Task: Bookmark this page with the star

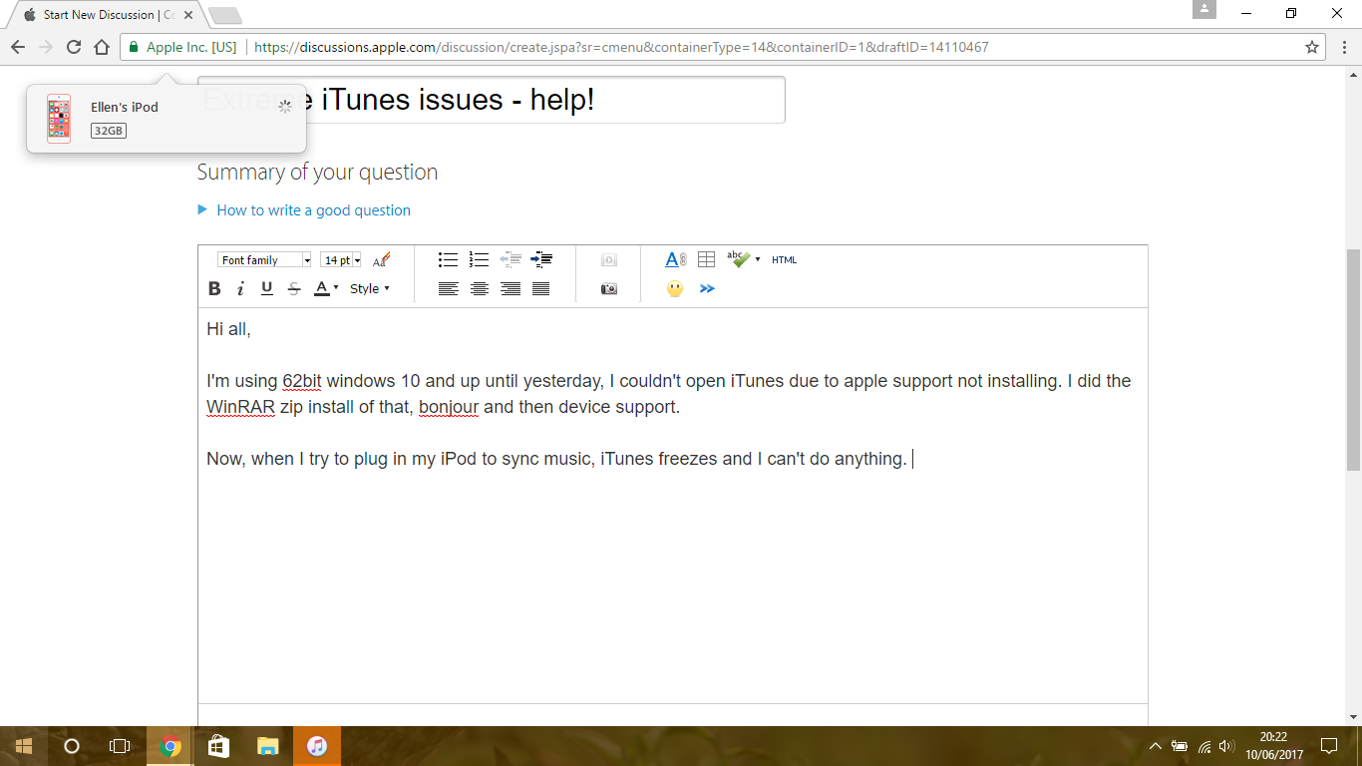Action: tap(1312, 47)
